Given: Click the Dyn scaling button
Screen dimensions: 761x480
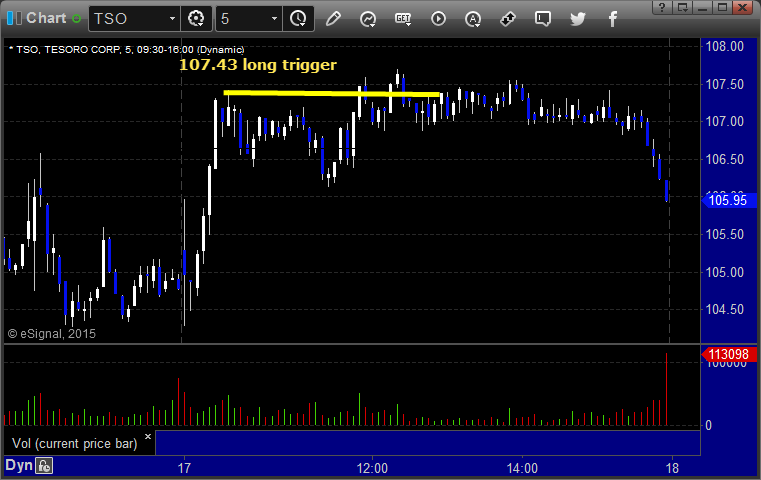Looking at the screenshot, I should (19, 465).
